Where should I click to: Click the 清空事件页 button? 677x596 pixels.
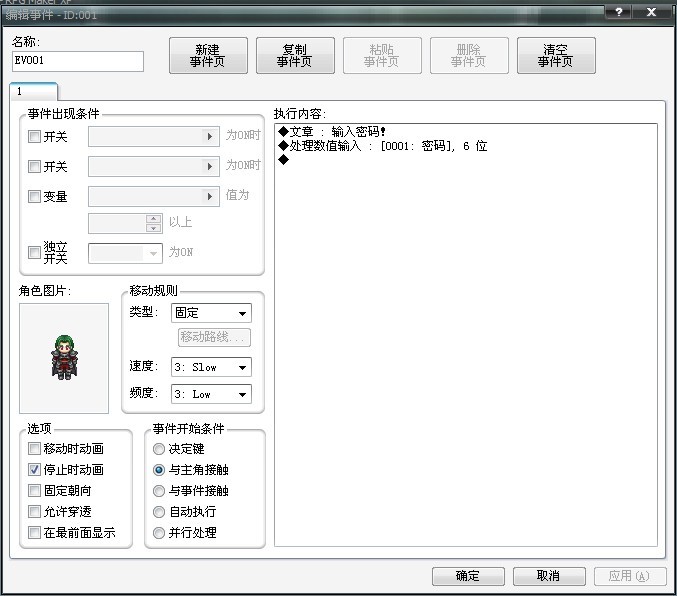pos(556,55)
